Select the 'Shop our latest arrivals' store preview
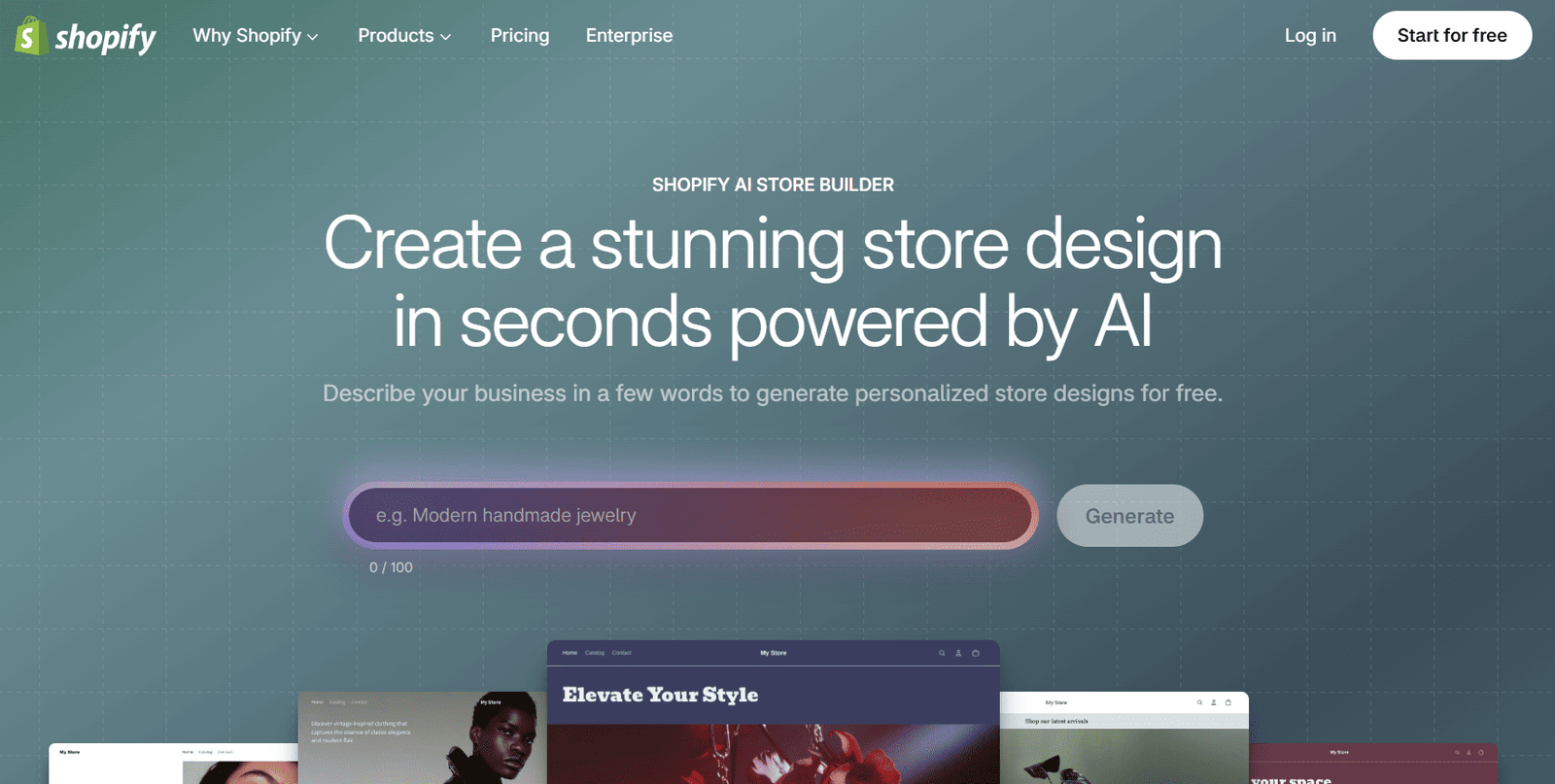Screen dimensions: 1555x784 (x=1124, y=738)
